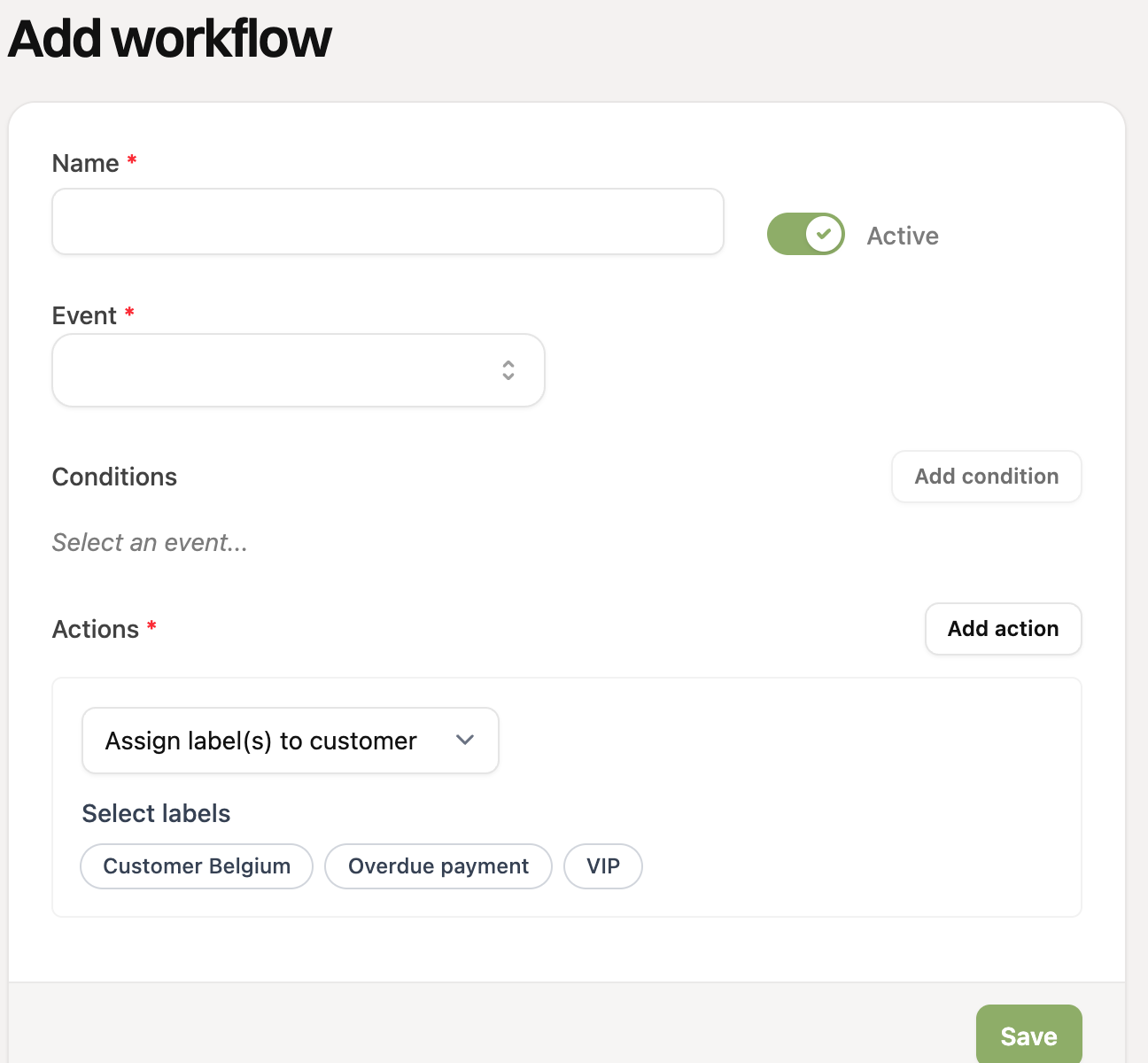1148x1063 pixels.
Task: Click the Name input field
Action: (x=388, y=221)
